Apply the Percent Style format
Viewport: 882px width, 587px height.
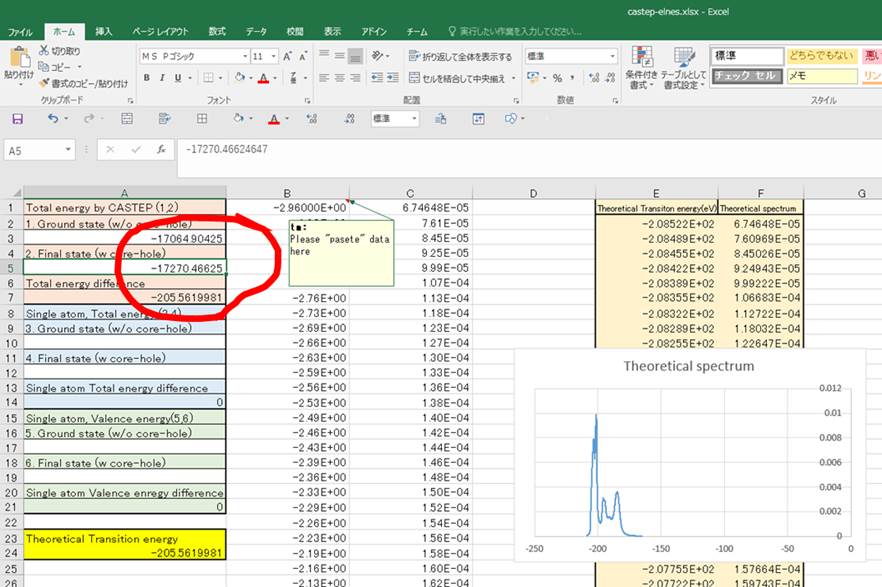pyautogui.click(x=557, y=78)
